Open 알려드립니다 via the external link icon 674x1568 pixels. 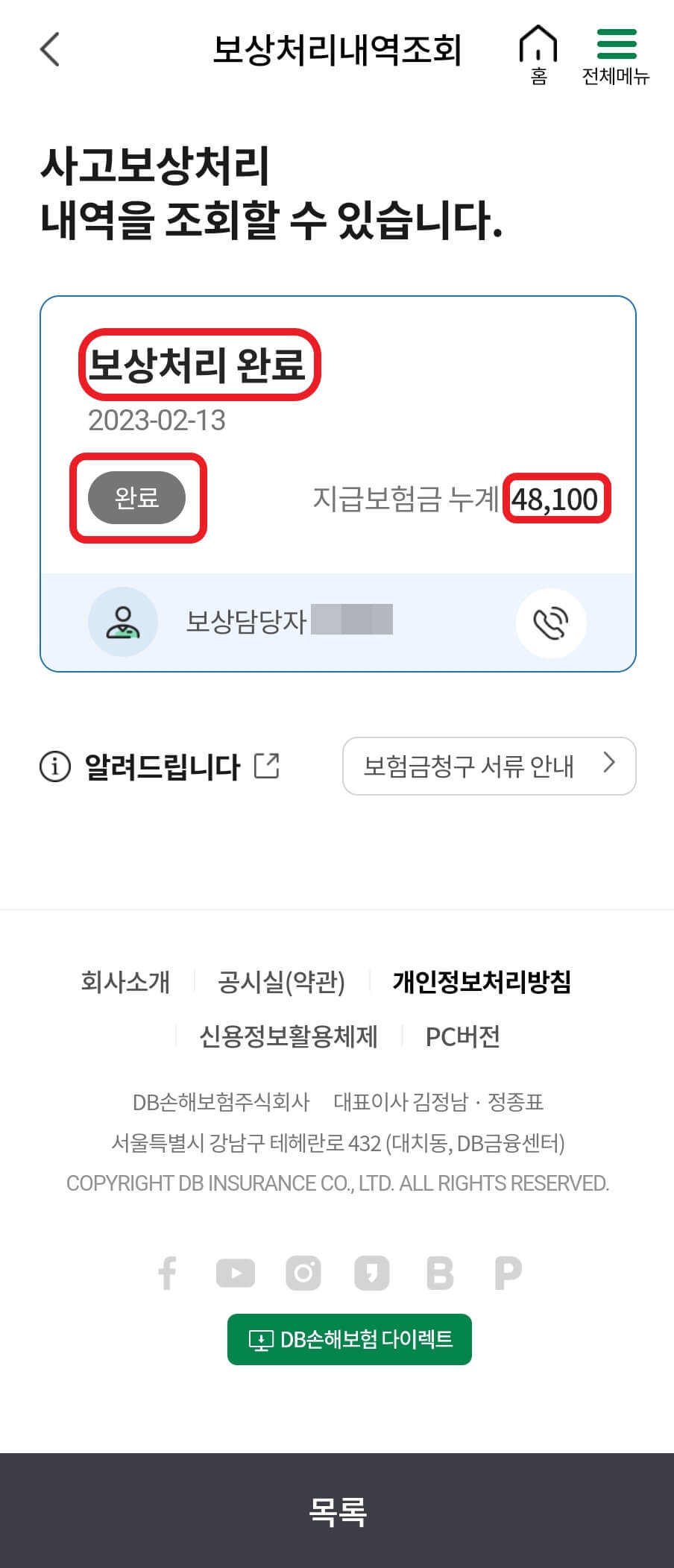(x=267, y=763)
